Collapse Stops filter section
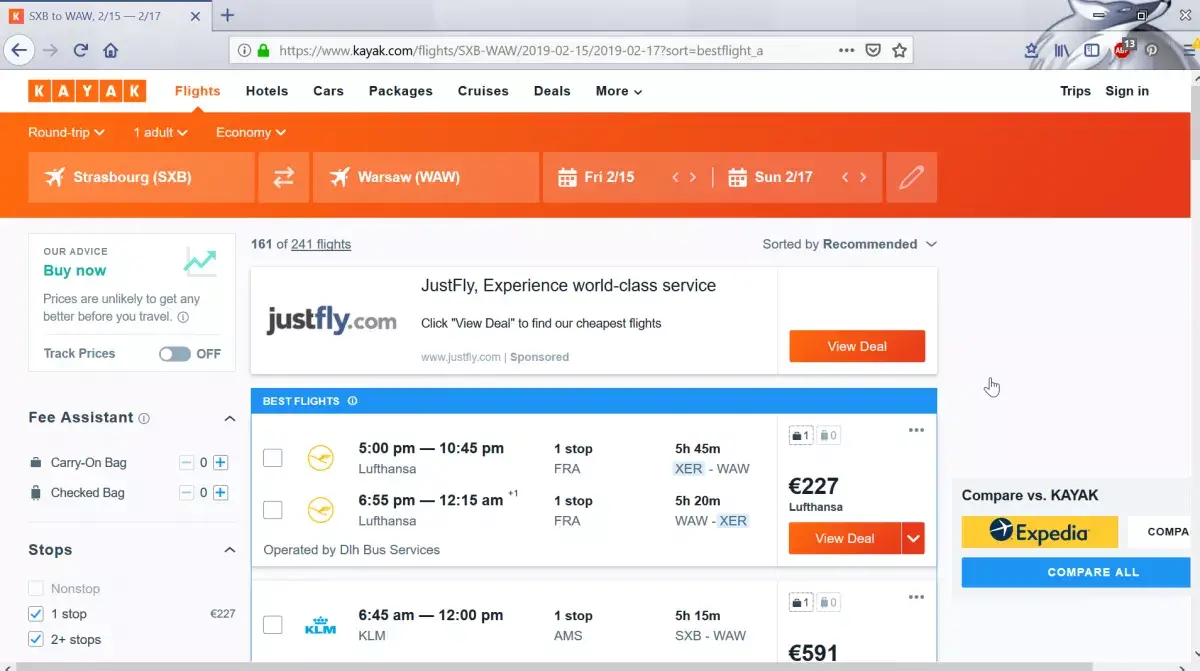Image resolution: width=1200 pixels, height=671 pixels. [229, 550]
